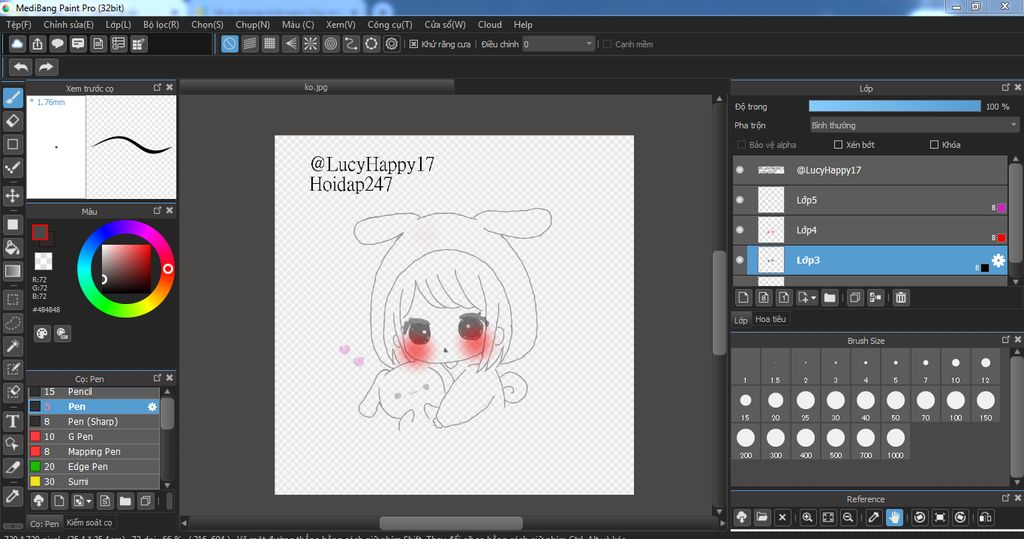Toggle Cạnh mềm checkbox
The height and width of the screenshot is (539, 1024).
pyautogui.click(x=607, y=44)
